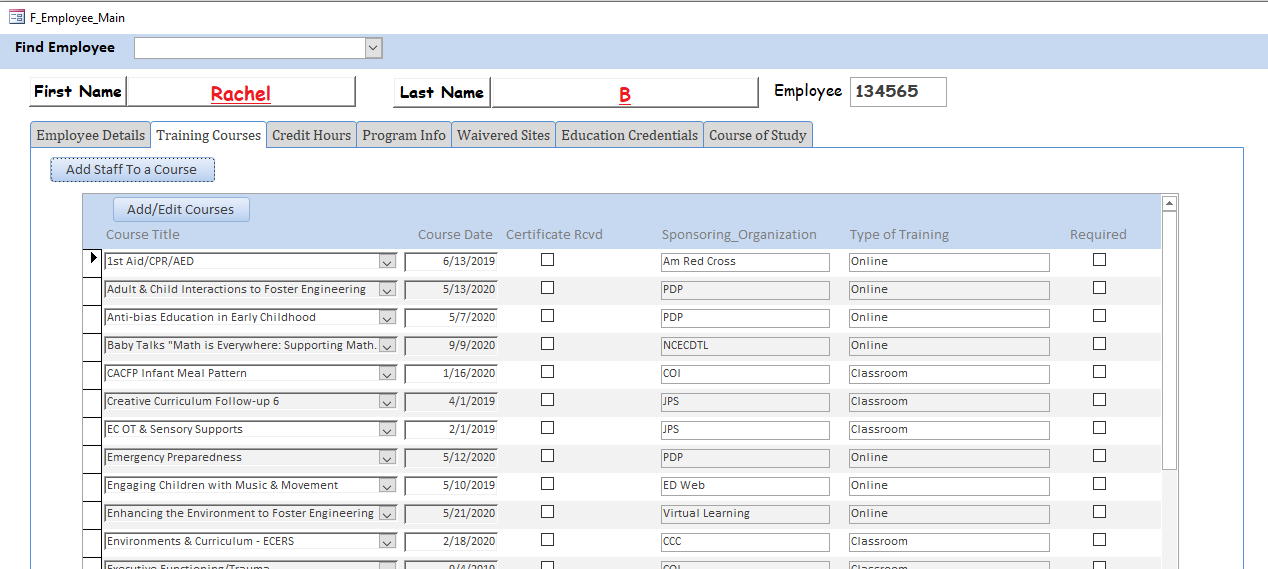Click the Type of Training column label
This screenshot has width=1268, height=569.
point(899,235)
